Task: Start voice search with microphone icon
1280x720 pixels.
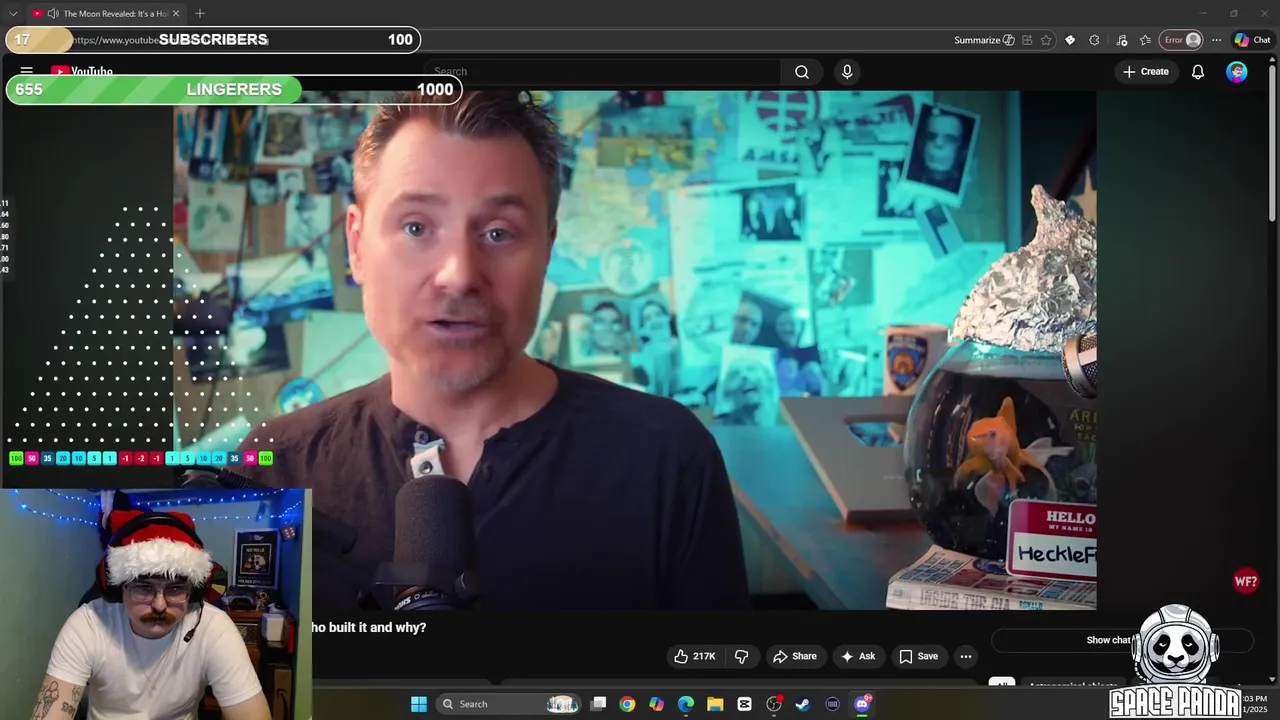Action: (847, 72)
